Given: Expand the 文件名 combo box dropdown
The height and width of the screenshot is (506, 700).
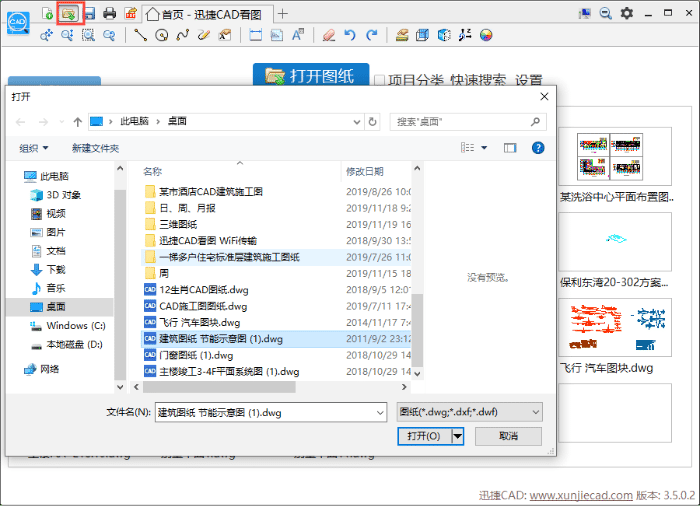Looking at the screenshot, I should pyautogui.click(x=380, y=413).
